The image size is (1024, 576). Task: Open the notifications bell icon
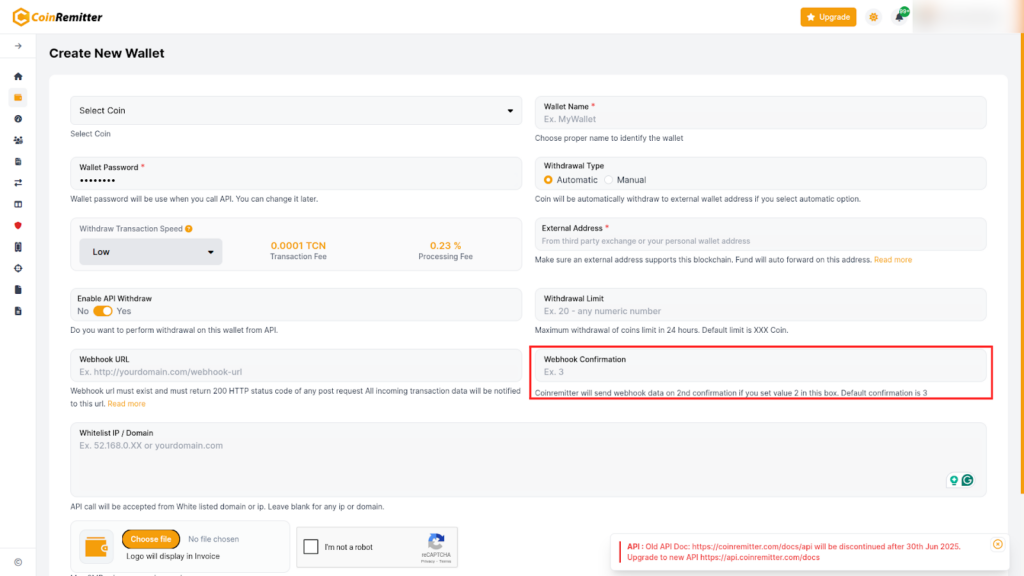(x=900, y=17)
